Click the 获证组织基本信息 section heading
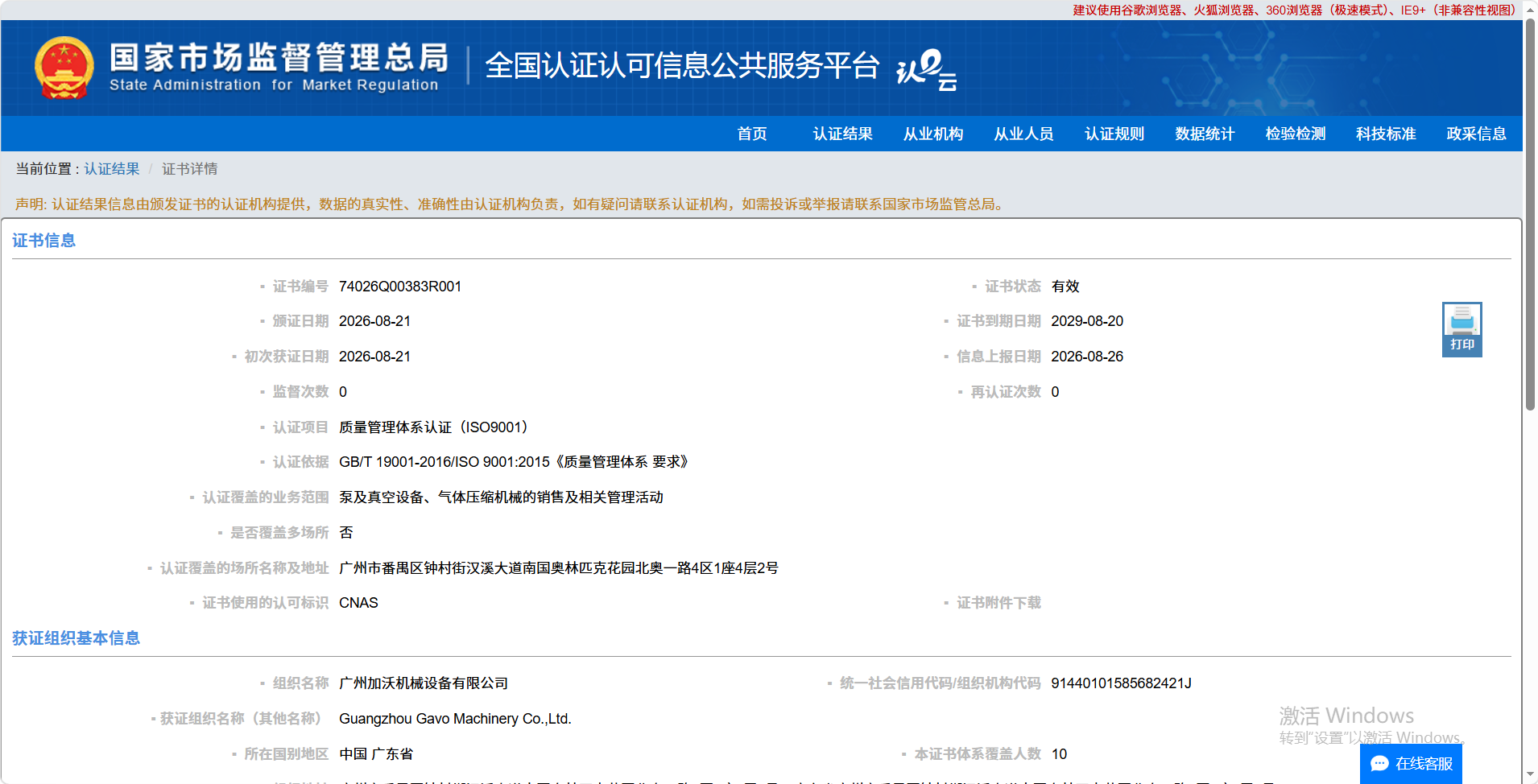 tap(76, 638)
